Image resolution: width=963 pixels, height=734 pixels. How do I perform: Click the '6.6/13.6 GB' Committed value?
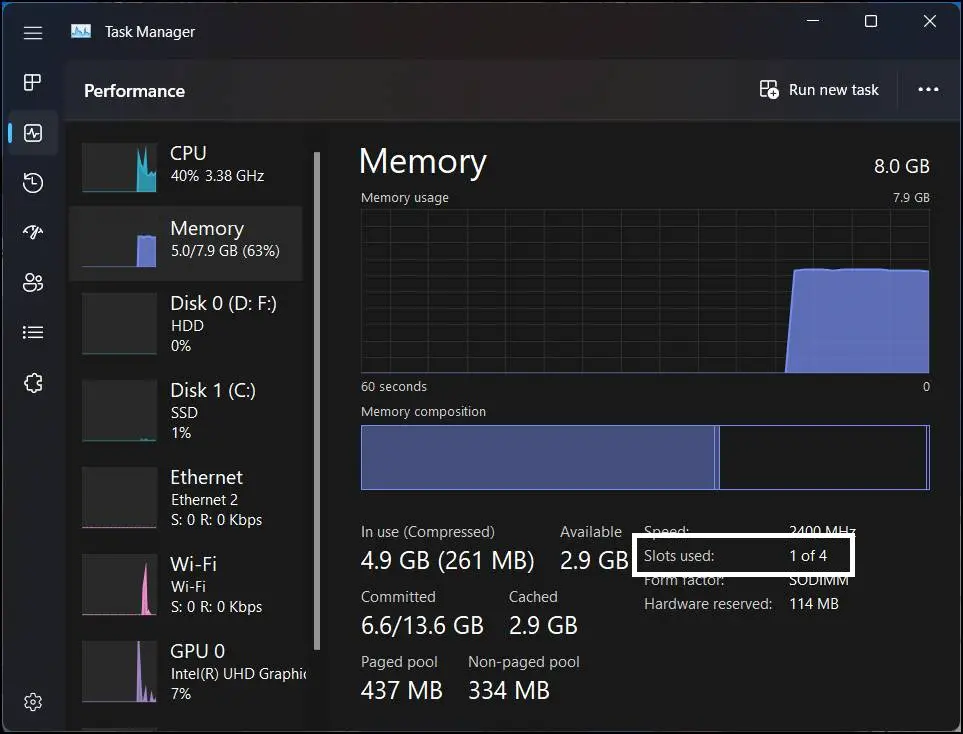(x=422, y=625)
